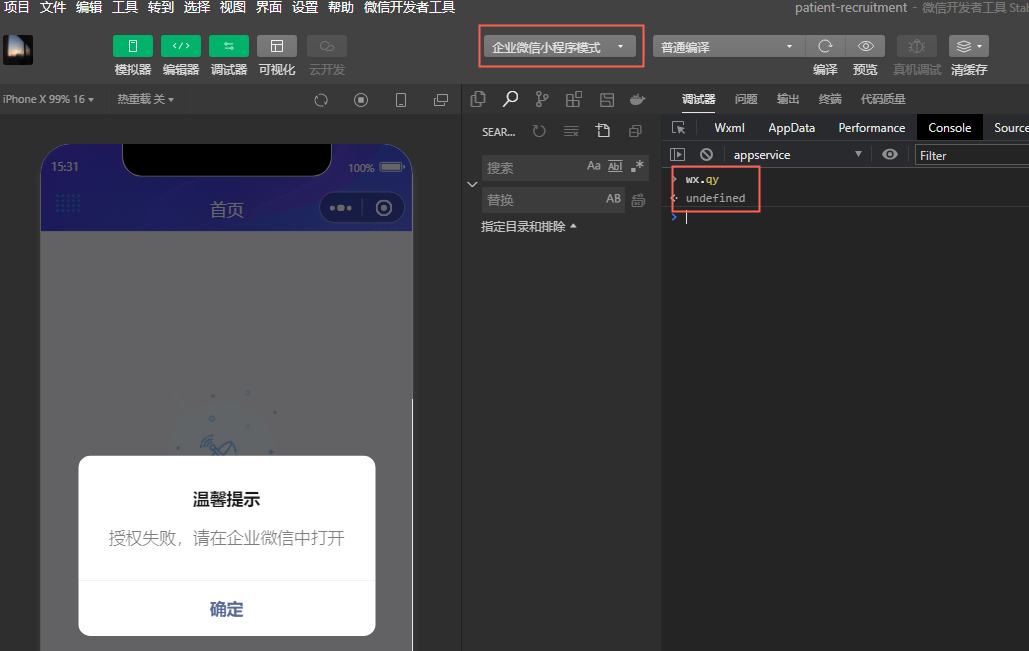Open the 工具 menu
Screen dimensions: 1029x651
coord(125,7)
